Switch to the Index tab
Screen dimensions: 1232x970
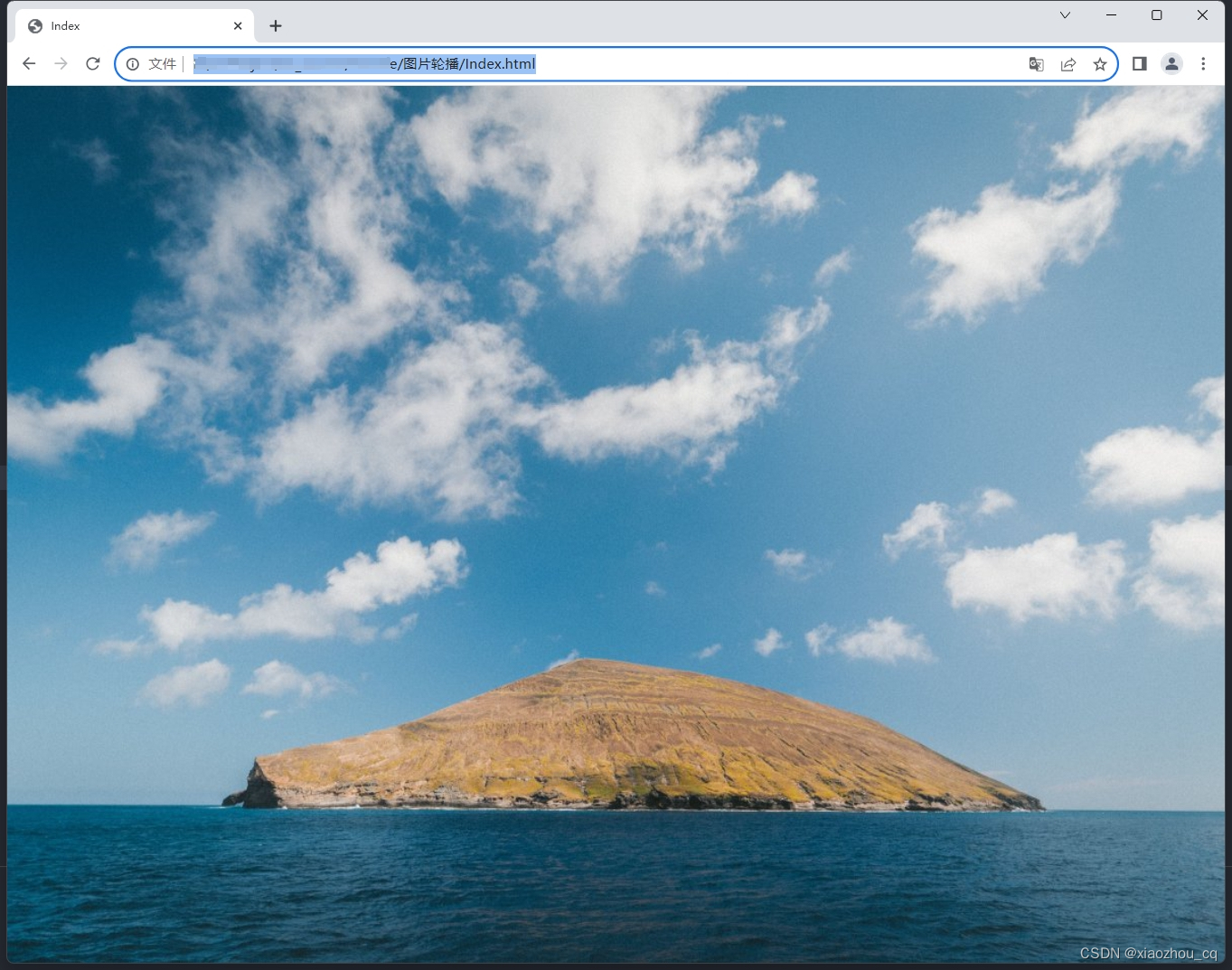[135, 26]
